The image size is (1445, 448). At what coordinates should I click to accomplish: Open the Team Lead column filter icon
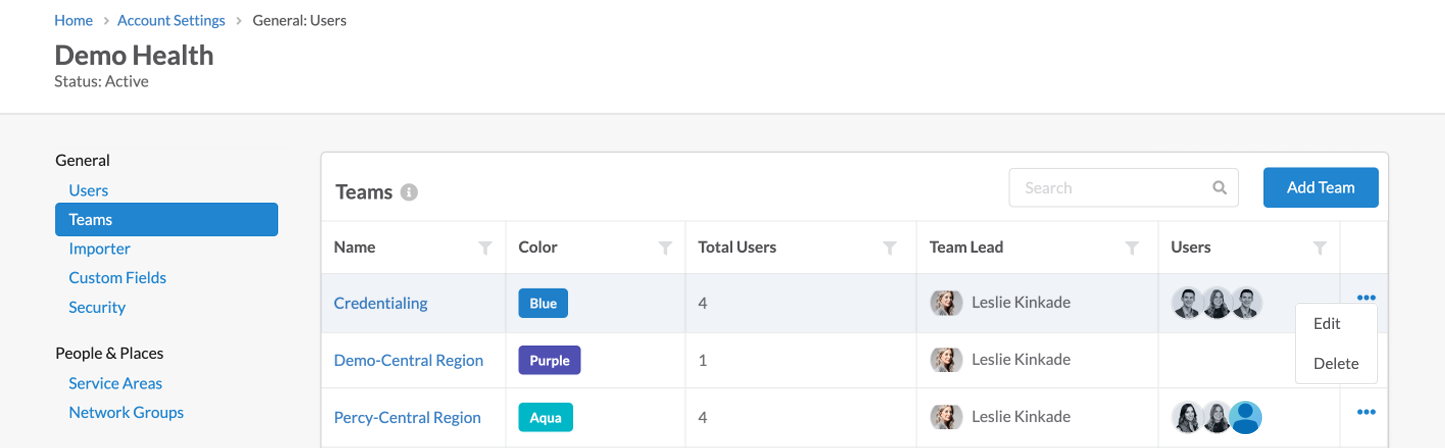tap(1132, 247)
